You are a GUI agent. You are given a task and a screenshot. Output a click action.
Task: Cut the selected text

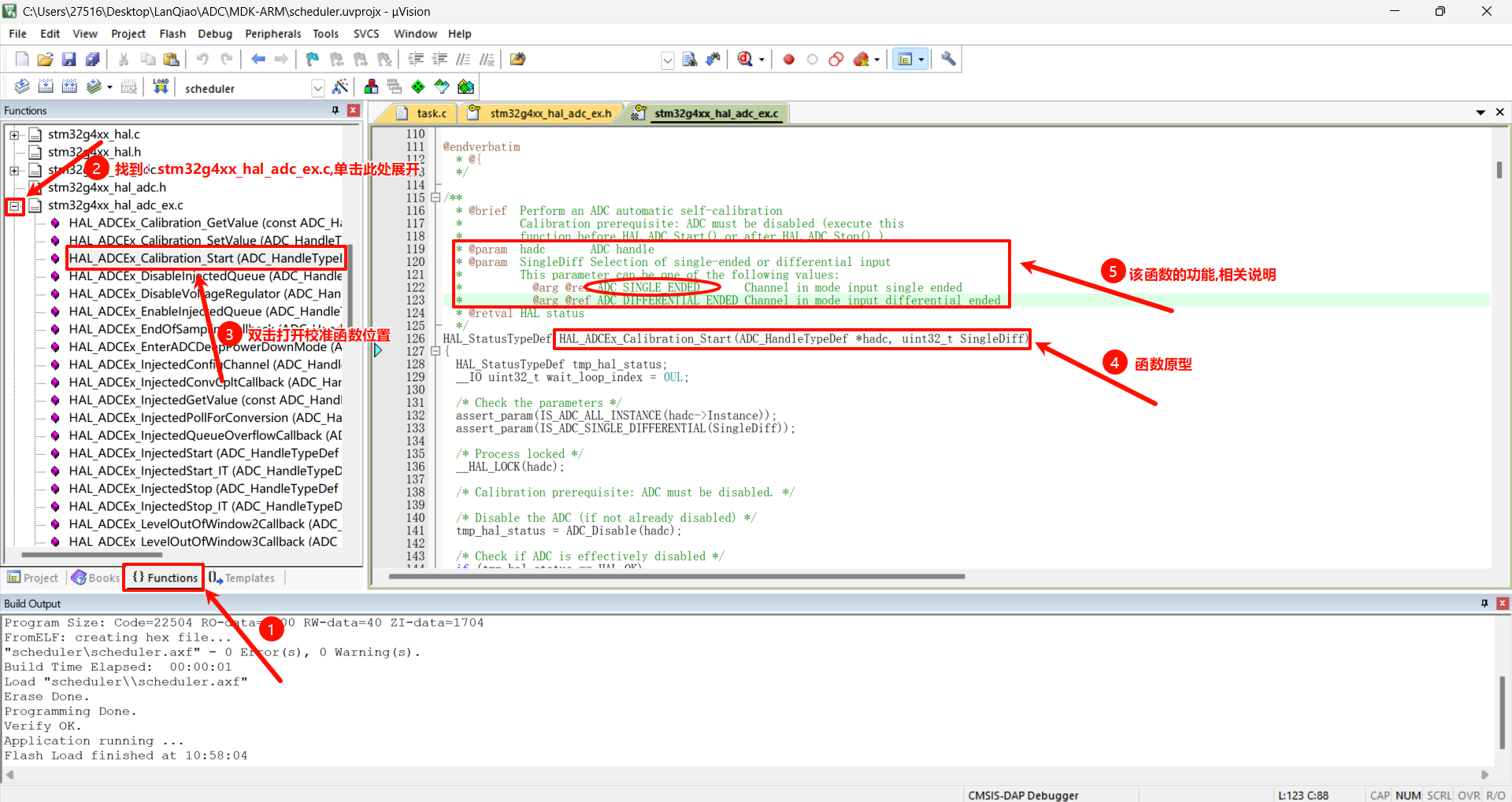[124, 59]
